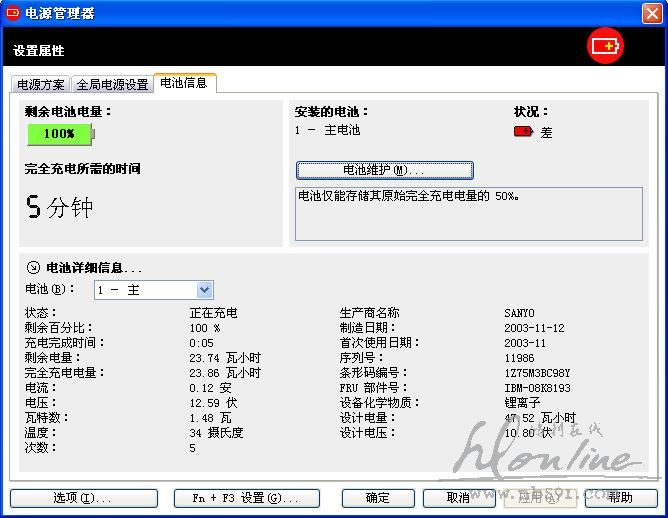Click the 锂离子 chemistry value
This screenshot has height=518, width=668.
[x=522, y=403]
